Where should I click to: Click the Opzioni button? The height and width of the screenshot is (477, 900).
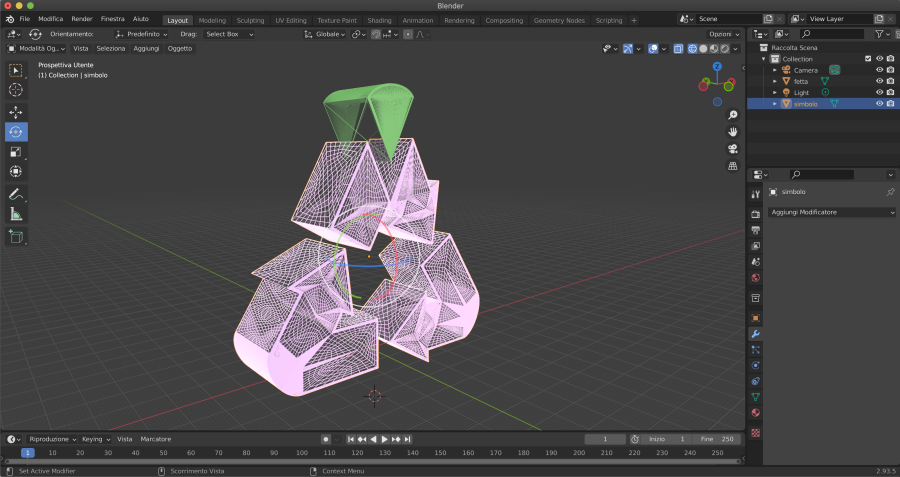(x=725, y=34)
